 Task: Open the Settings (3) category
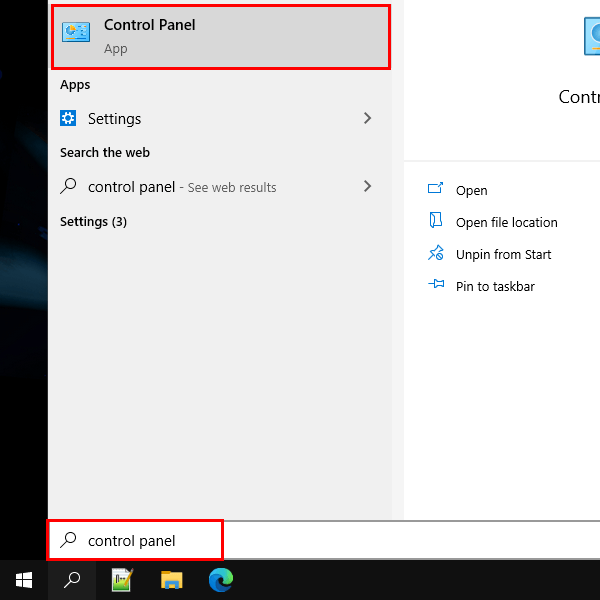click(93, 222)
